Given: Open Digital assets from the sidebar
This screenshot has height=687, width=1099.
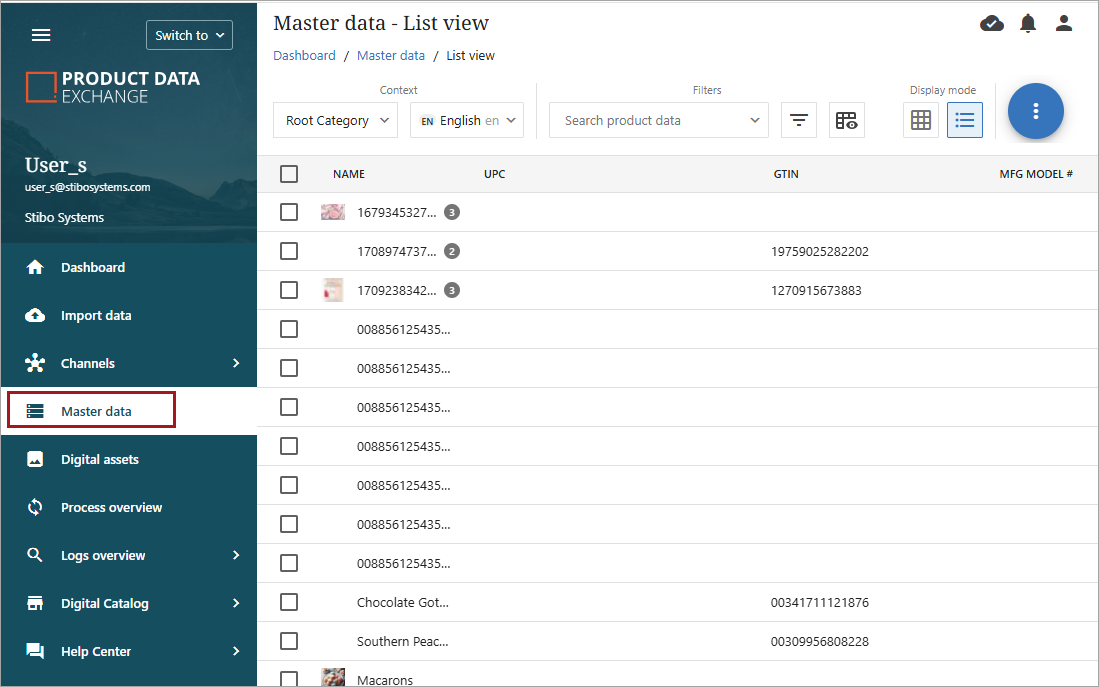Looking at the screenshot, I should tap(100, 459).
